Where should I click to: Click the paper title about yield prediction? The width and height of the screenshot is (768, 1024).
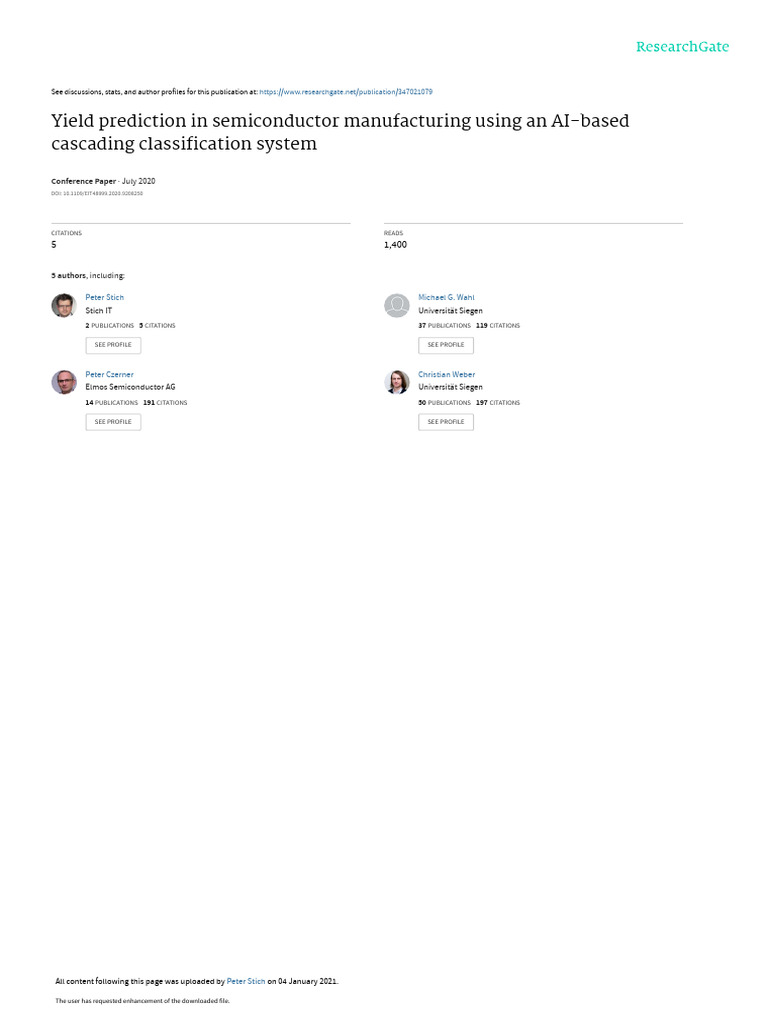coord(340,132)
